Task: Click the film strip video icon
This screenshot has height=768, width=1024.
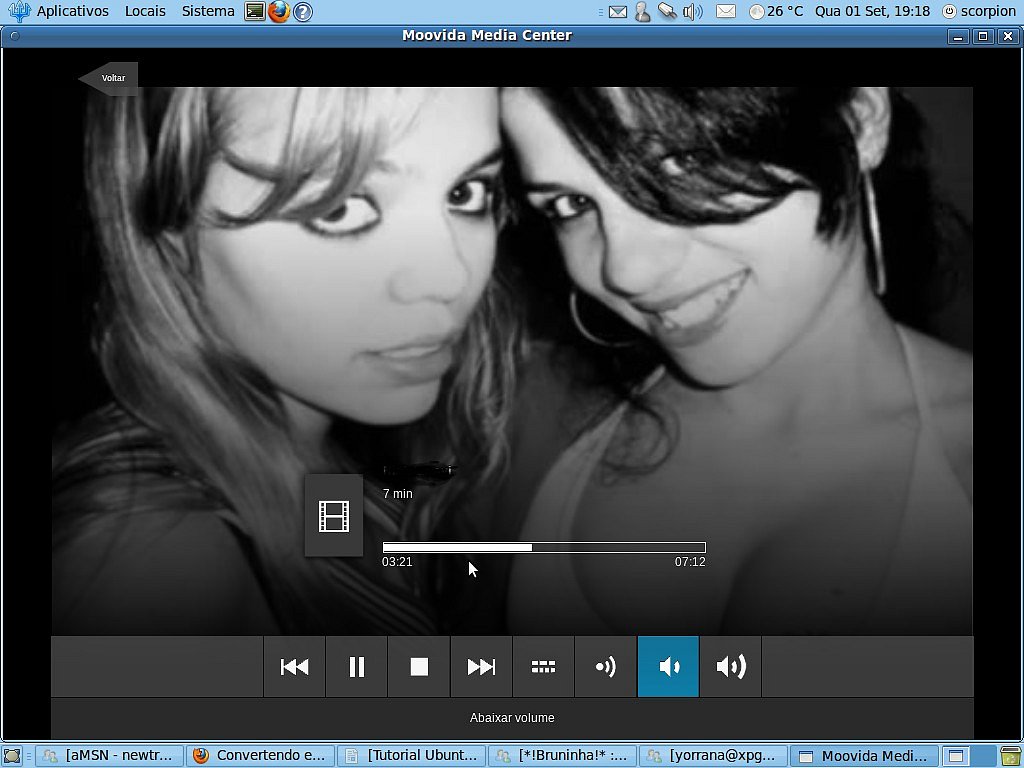Action: pos(334,516)
